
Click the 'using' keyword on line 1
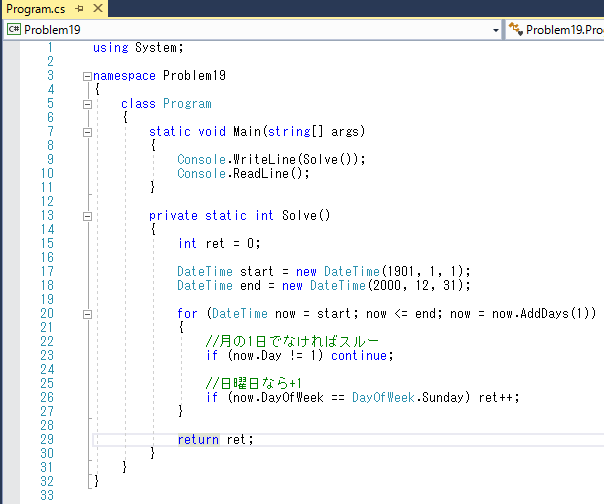click(x=111, y=48)
